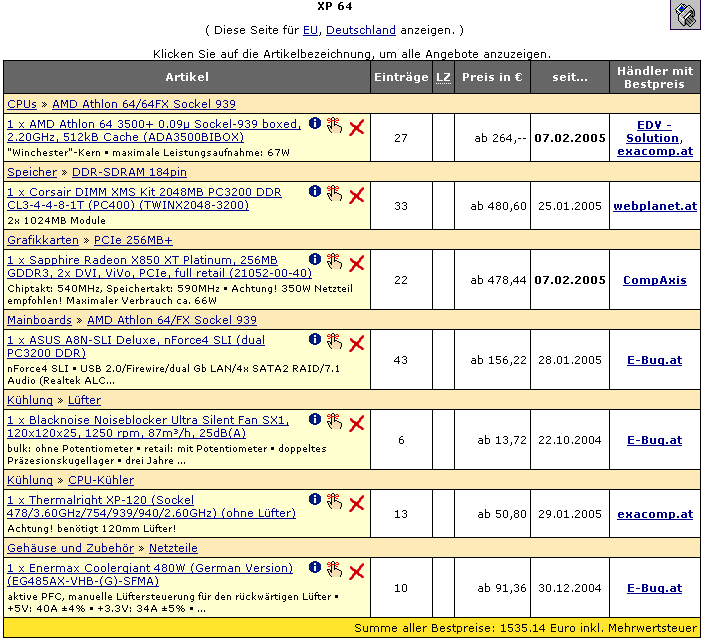Open info icon for Sapphire Radeon X850 XT

click(x=315, y=259)
